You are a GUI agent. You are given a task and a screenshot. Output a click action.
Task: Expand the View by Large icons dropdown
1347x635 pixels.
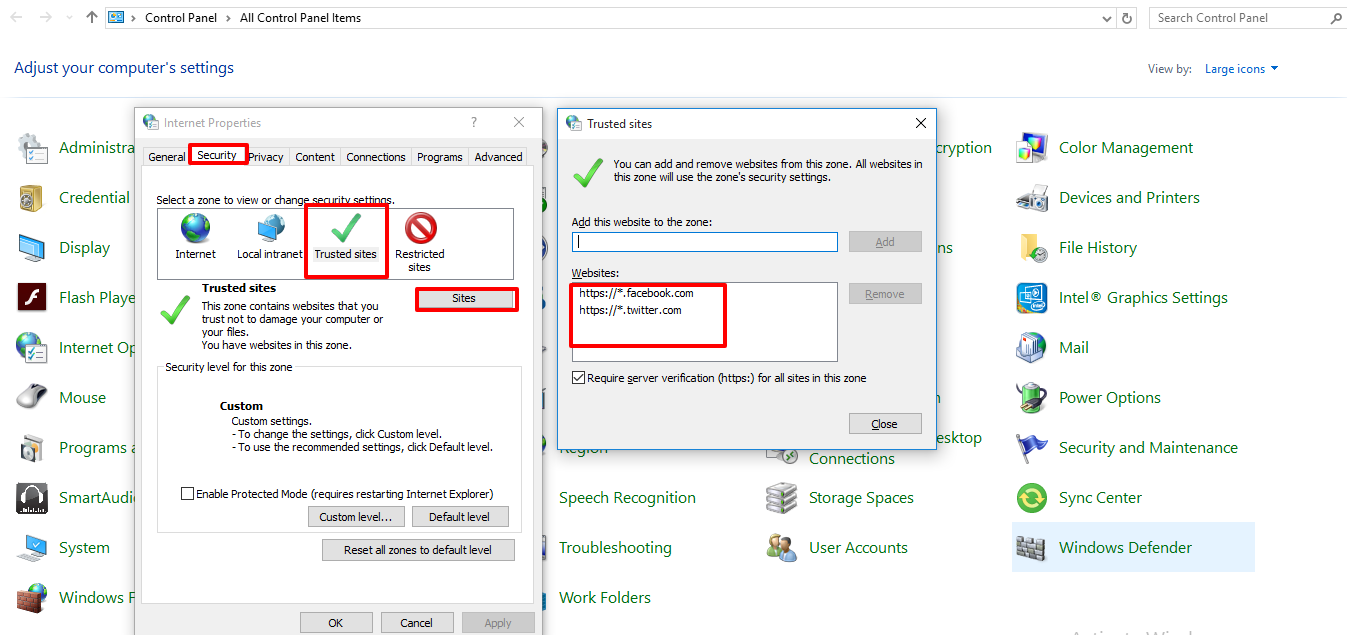point(1273,69)
